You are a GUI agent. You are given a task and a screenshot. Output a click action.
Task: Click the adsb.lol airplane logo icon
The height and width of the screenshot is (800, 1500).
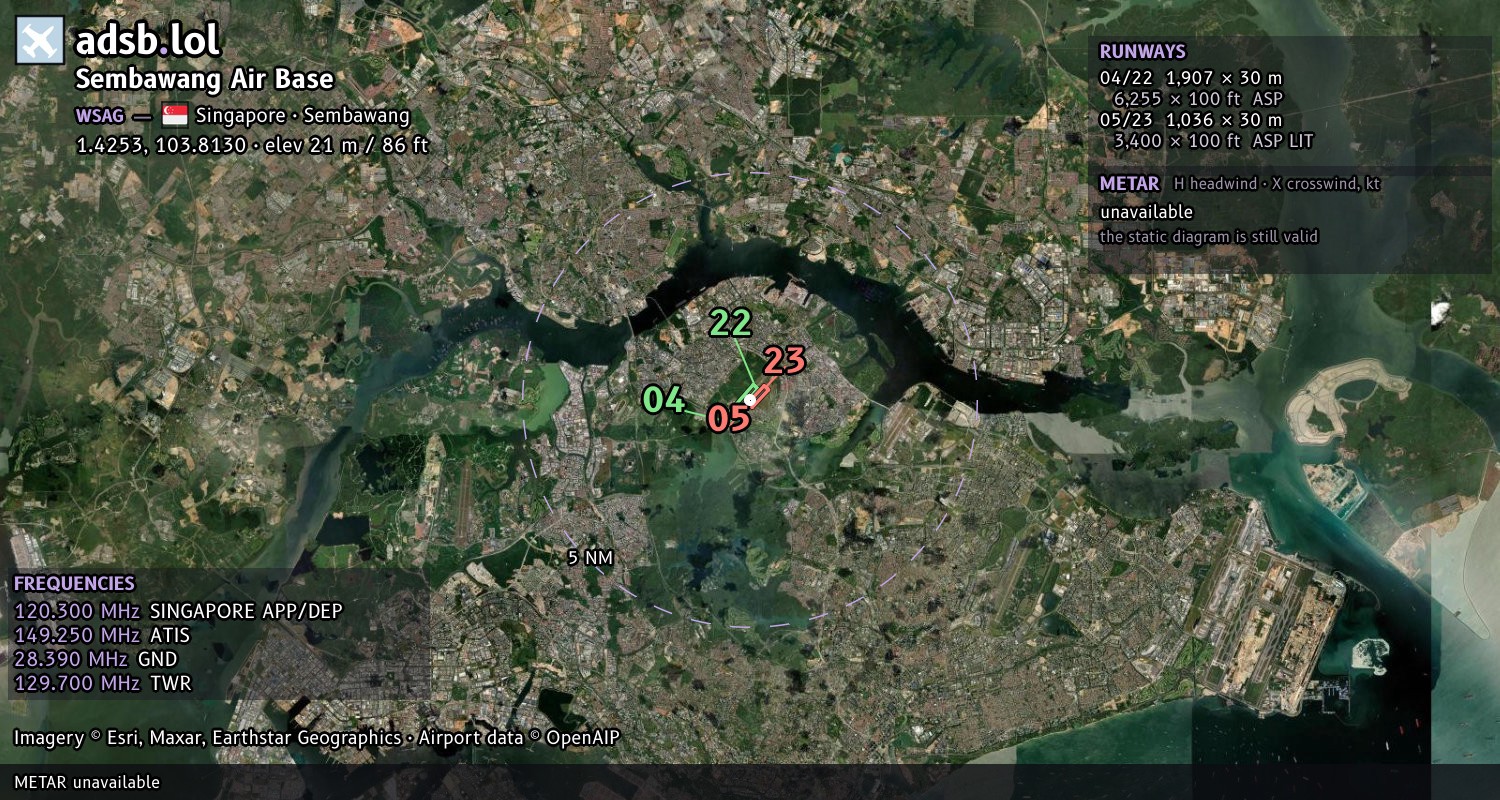point(40,41)
